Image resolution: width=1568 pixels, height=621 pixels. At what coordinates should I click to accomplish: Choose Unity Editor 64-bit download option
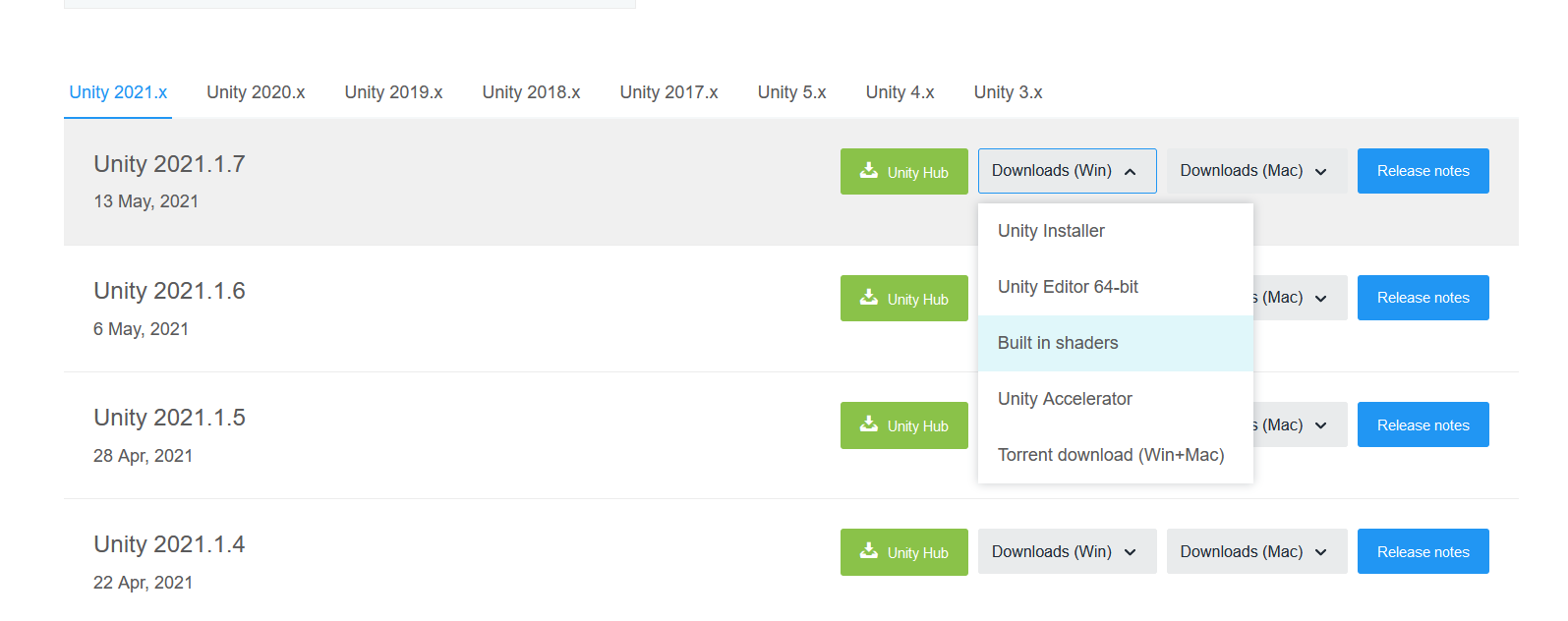(1068, 287)
